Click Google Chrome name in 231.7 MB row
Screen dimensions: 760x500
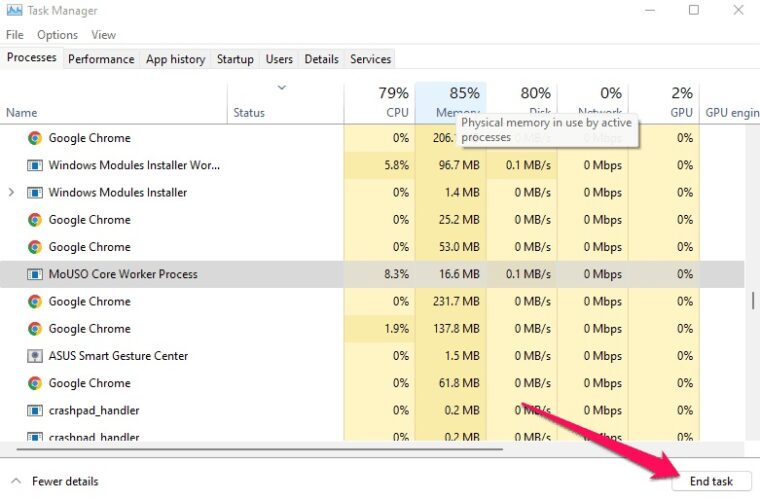coord(90,301)
